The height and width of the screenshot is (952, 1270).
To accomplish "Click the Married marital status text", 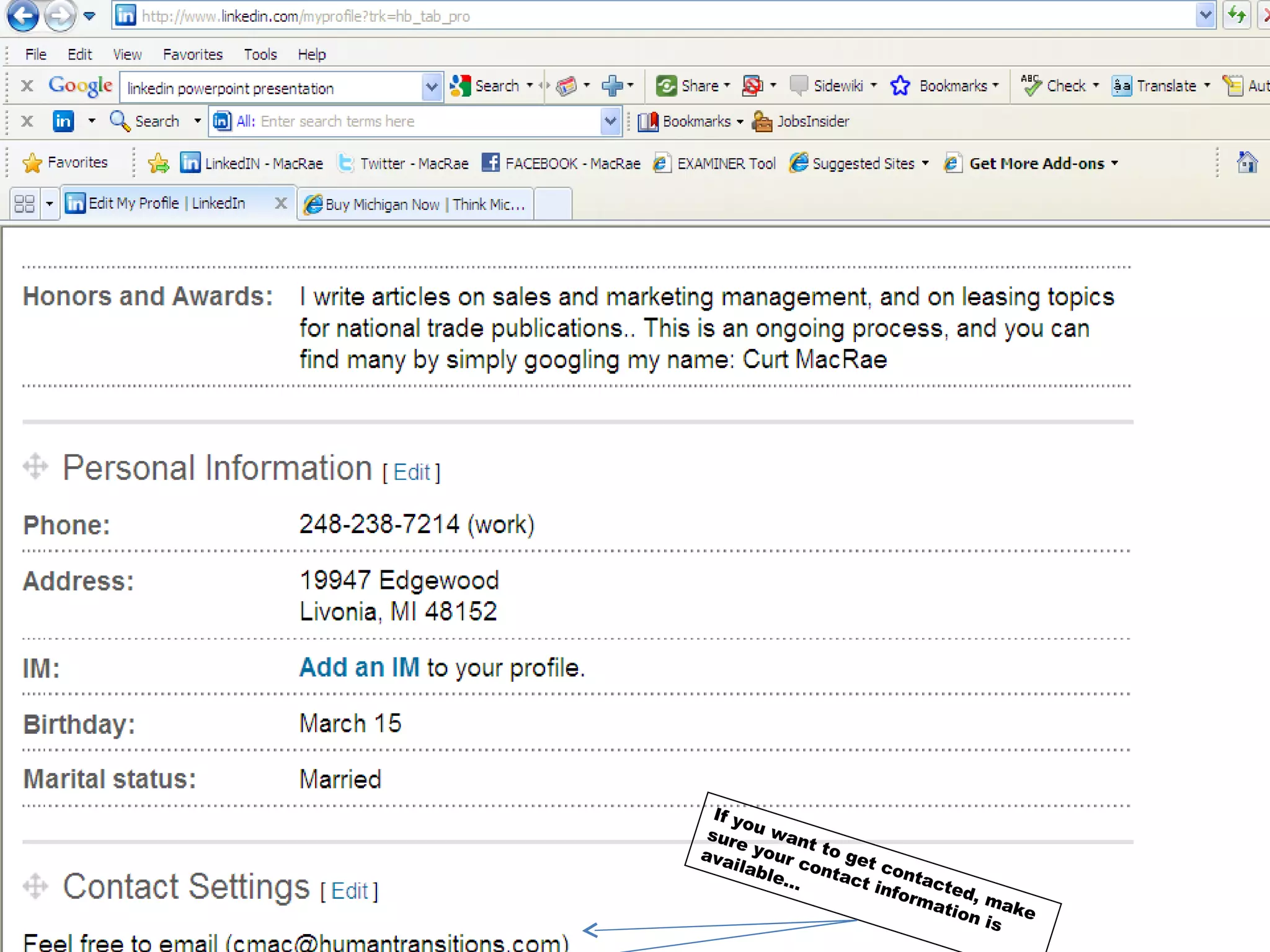I will [340, 779].
